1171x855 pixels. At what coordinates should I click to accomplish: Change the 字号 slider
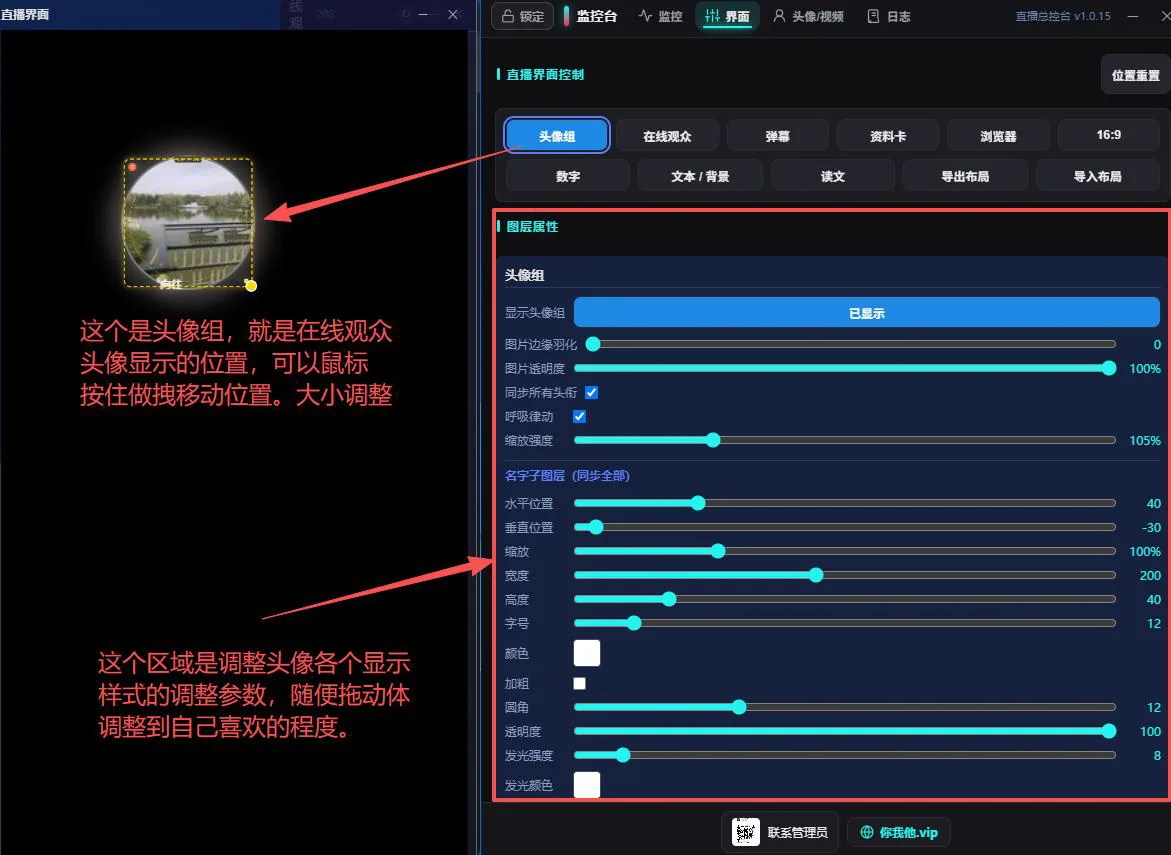845,623
